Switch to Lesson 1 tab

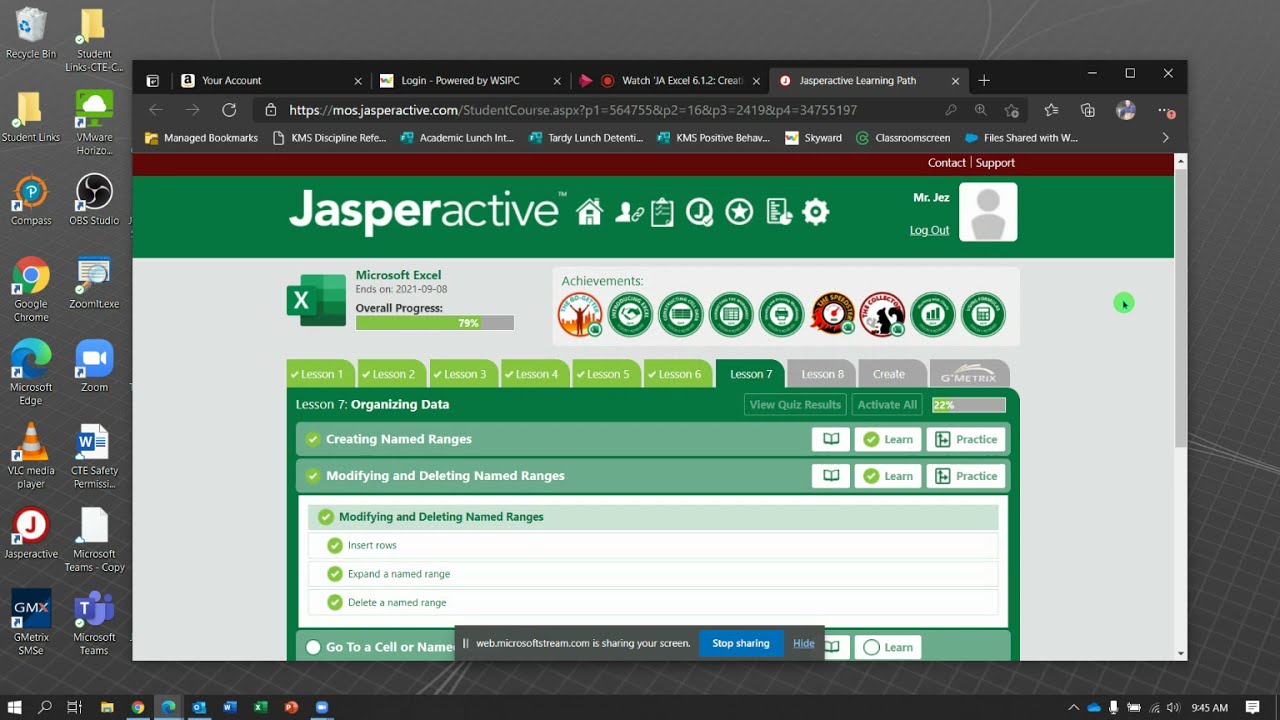(319, 374)
